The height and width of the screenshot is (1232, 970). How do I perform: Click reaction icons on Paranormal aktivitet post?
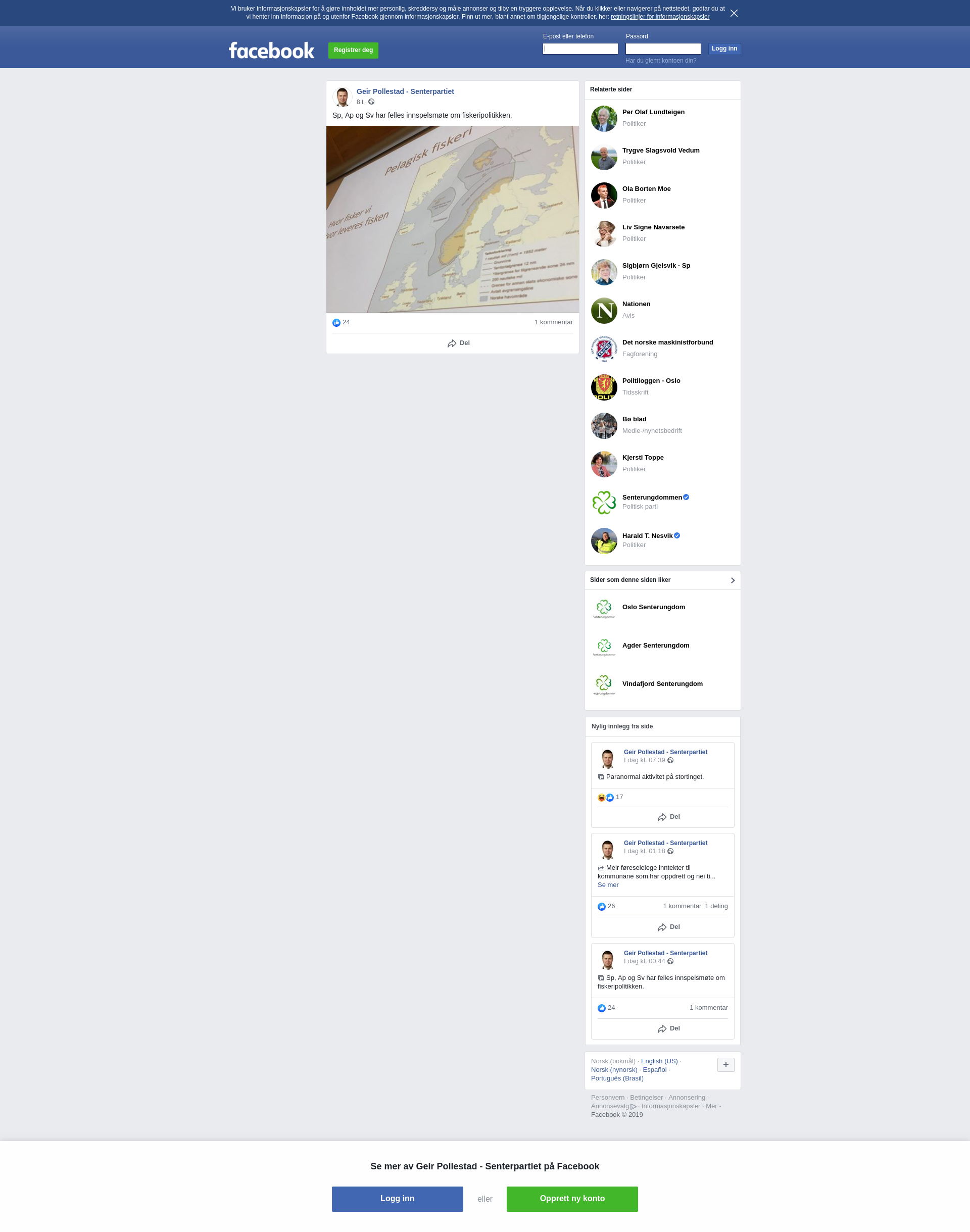click(605, 797)
